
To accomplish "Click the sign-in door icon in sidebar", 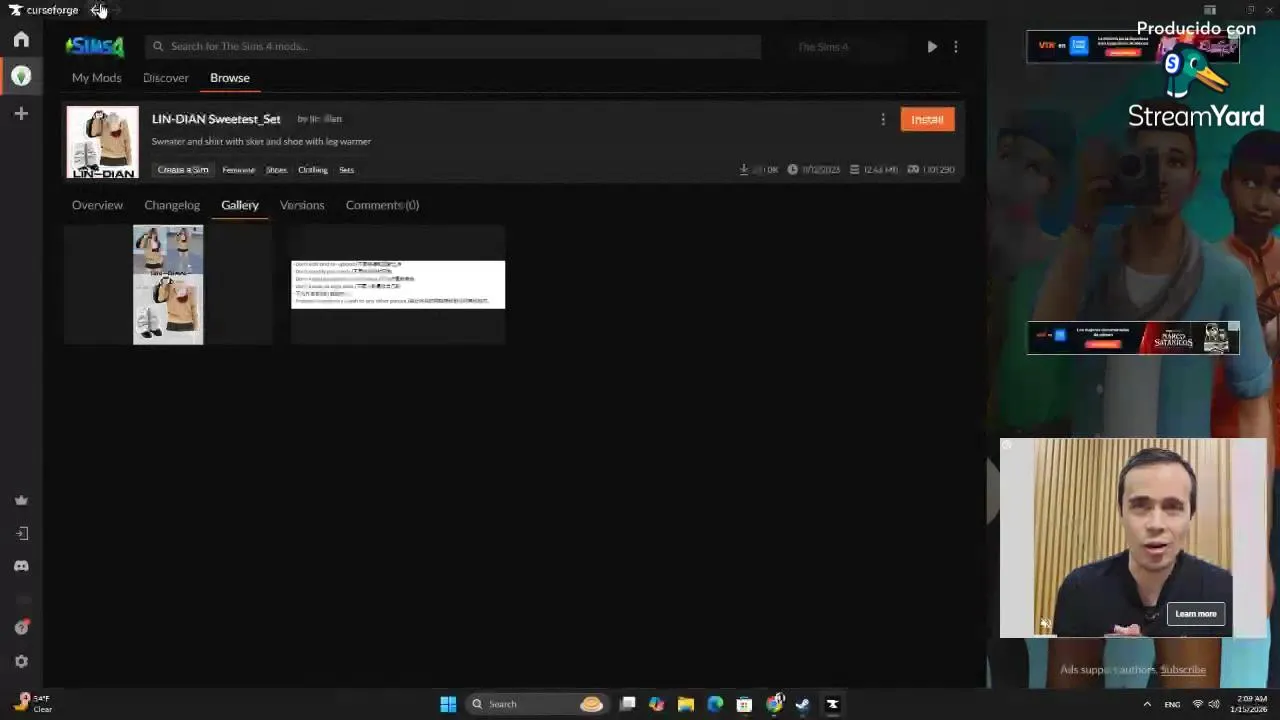I will click(x=21, y=533).
